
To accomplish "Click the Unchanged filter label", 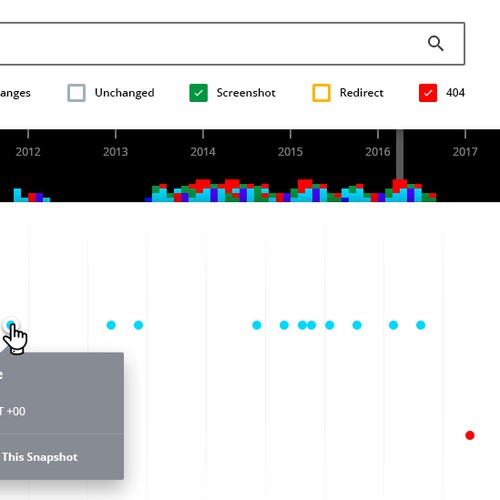I will coord(124,93).
